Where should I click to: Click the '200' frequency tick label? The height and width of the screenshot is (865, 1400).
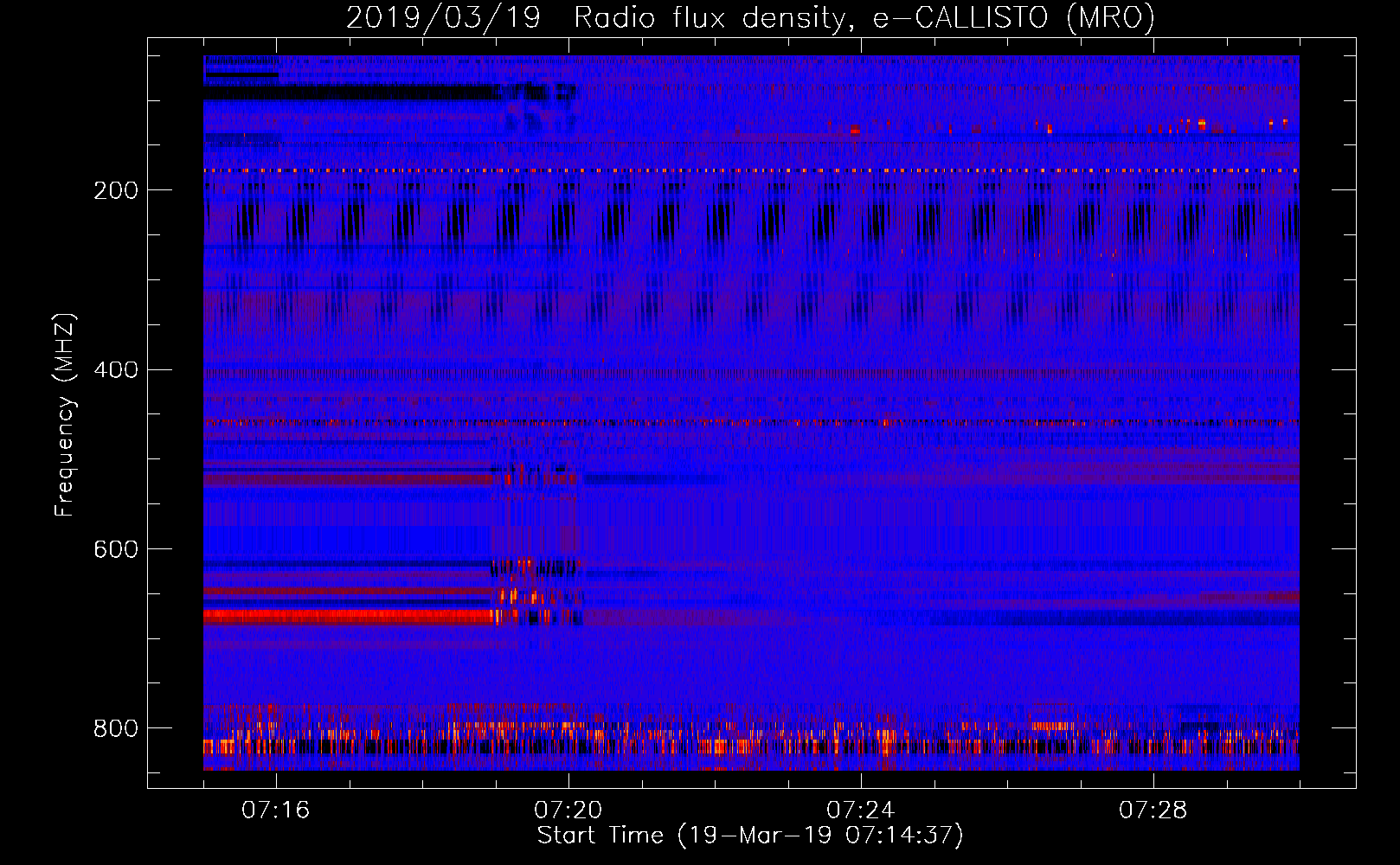pos(116,190)
